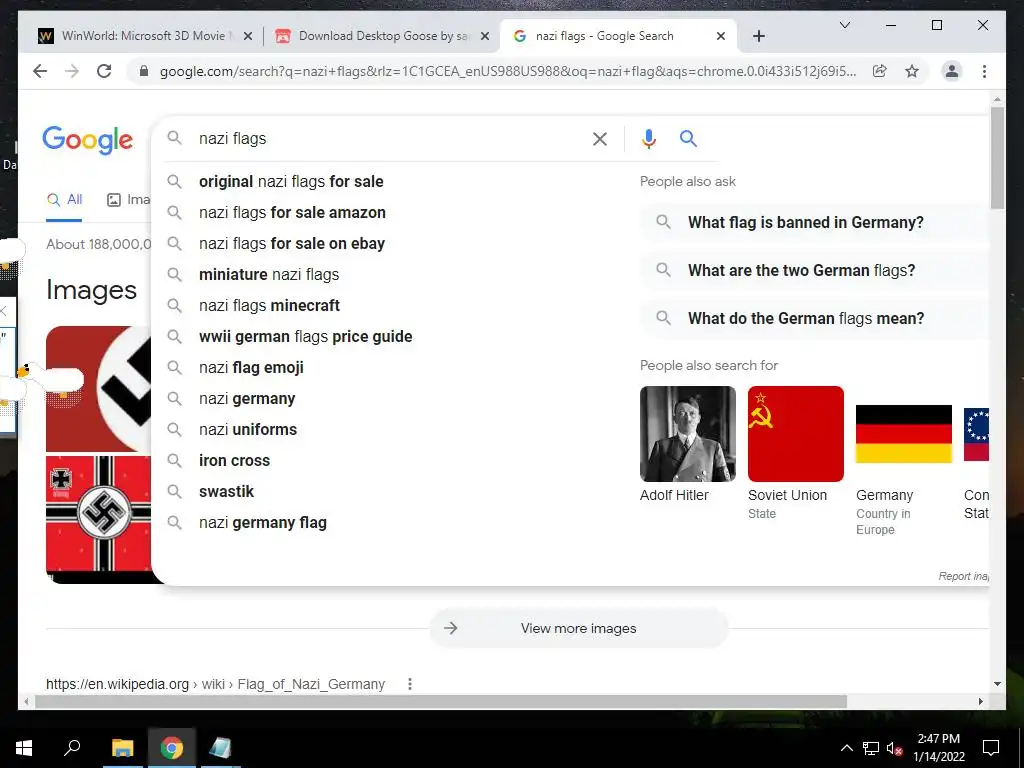Click the Report inappropriate predictions link
The width and height of the screenshot is (1024, 768).
[x=964, y=576]
